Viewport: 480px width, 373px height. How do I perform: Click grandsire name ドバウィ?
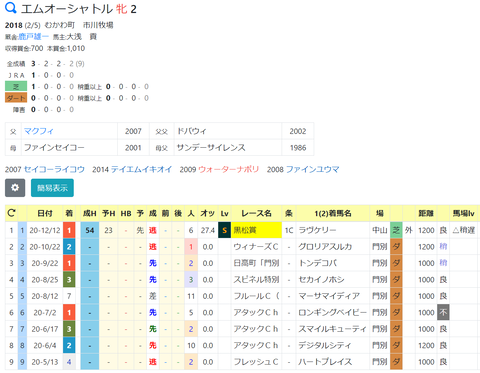pyautogui.click(x=192, y=131)
